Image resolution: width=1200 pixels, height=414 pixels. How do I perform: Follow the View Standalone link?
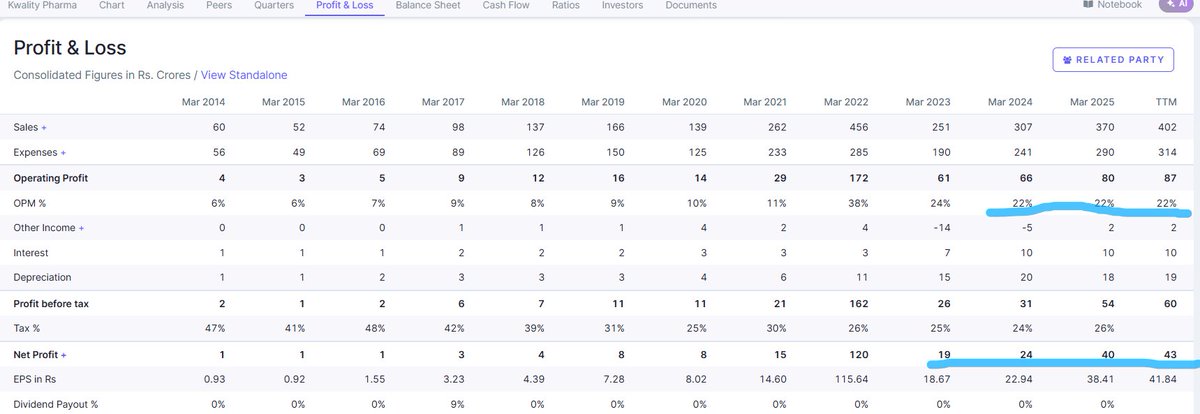click(x=244, y=75)
